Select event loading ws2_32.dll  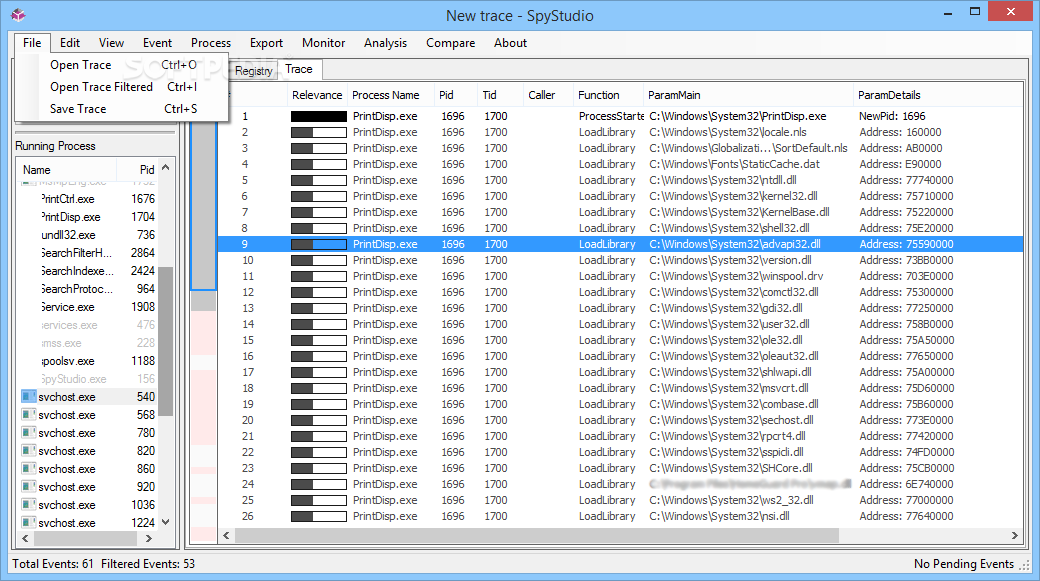pyautogui.click(x=621, y=500)
